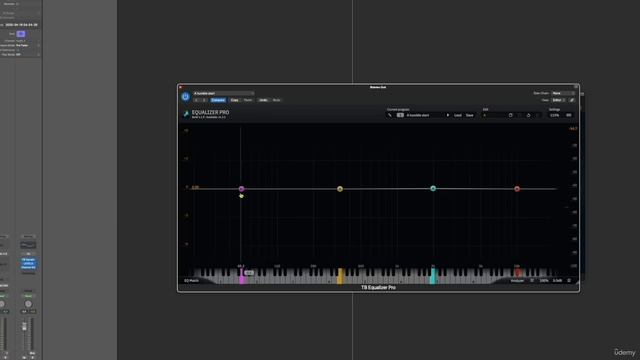Click the 0.0dB output gain value
Image resolution: width=640 pixels, height=360 pixels.
(x=557, y=281)
